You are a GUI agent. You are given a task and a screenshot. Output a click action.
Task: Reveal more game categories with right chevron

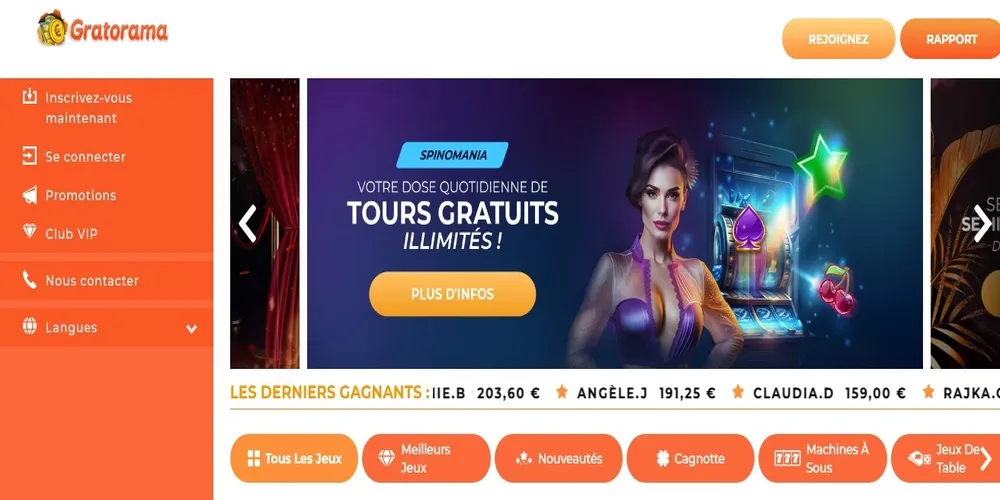986,458
